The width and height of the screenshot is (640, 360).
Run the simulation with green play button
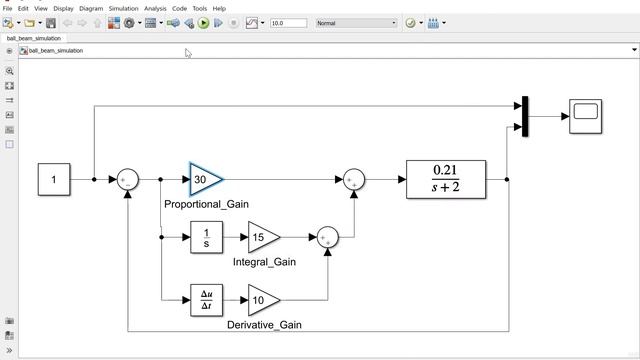tap(203, 23)
